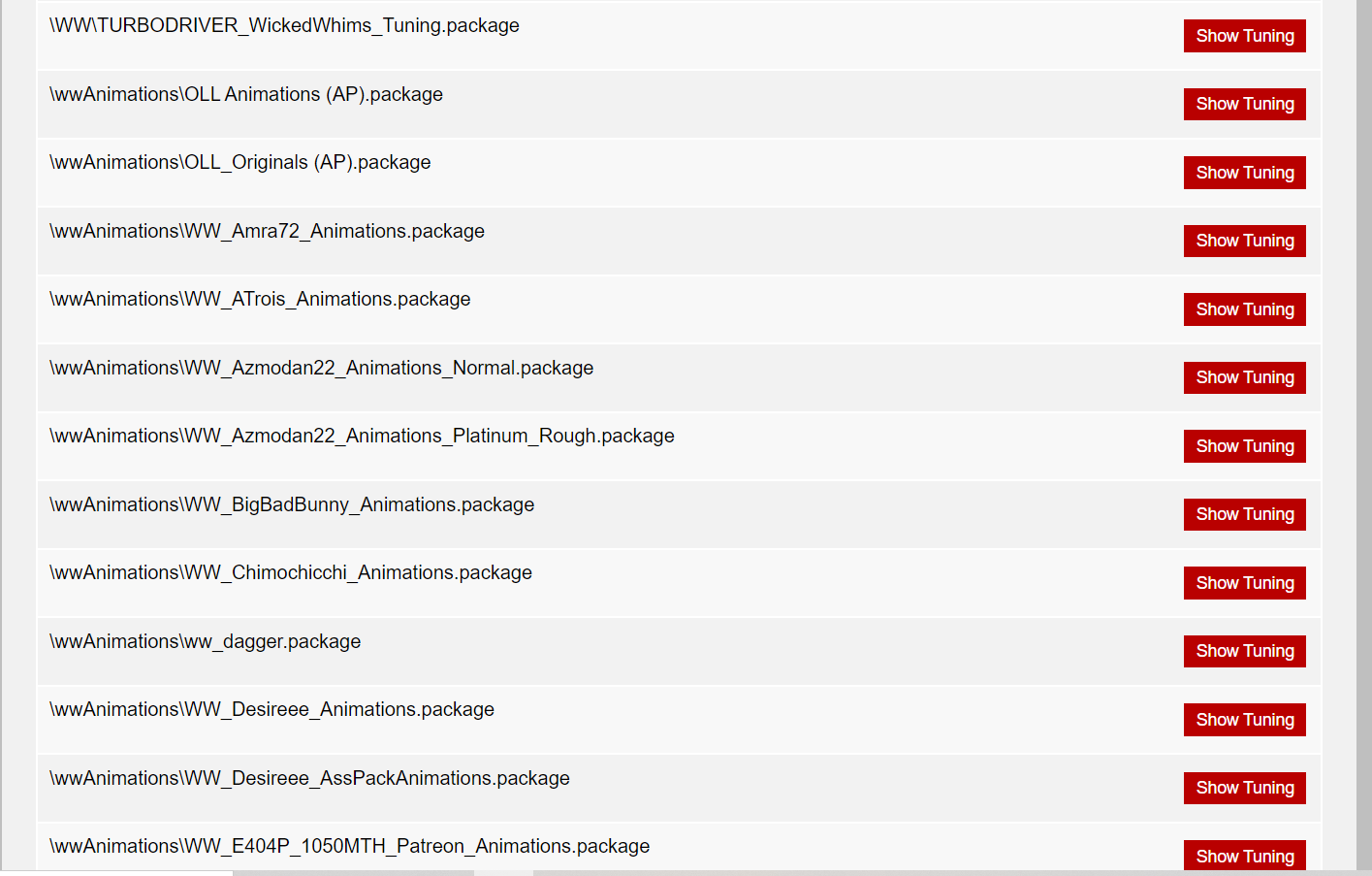The image size is (1372, 876).
Task: Click Show Tuning for WW_Amra72_Animations.package
Action: click(x=1244, y=241)
